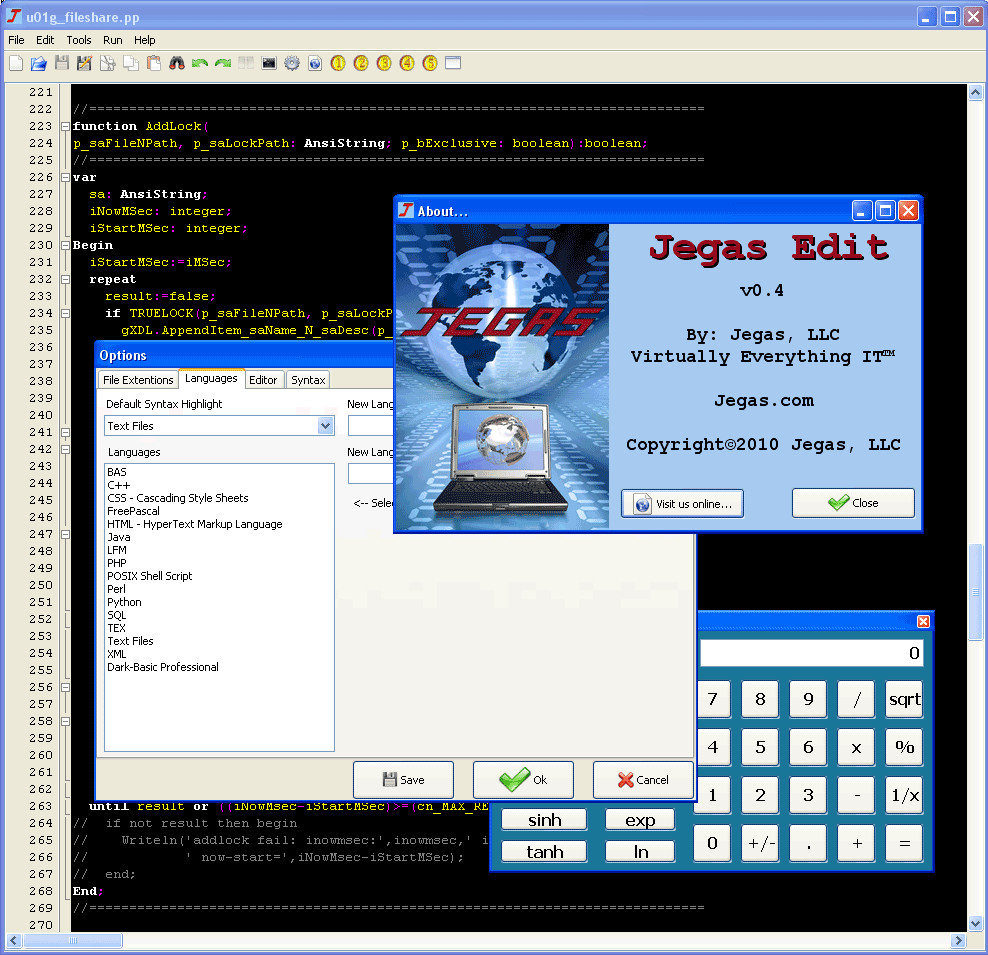Viewport: 988px width, 955px height.
Task: Click the greyed split-view toolbar icon
Action: [246, 63]
